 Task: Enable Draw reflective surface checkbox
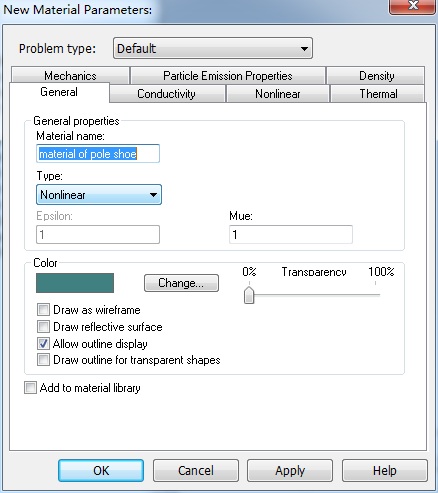(x=43, y=327)
